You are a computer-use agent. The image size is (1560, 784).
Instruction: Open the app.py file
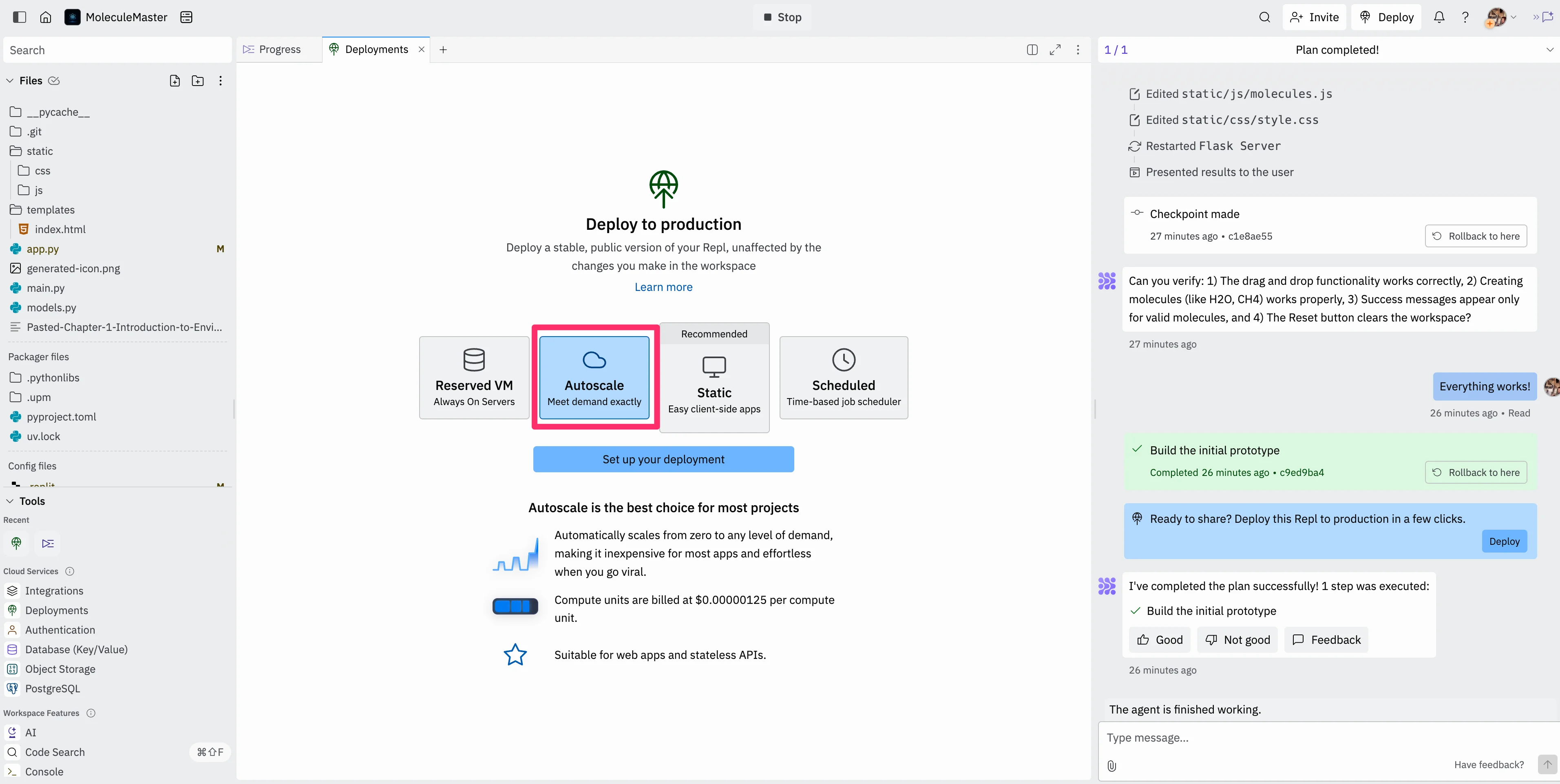(42, 249)
